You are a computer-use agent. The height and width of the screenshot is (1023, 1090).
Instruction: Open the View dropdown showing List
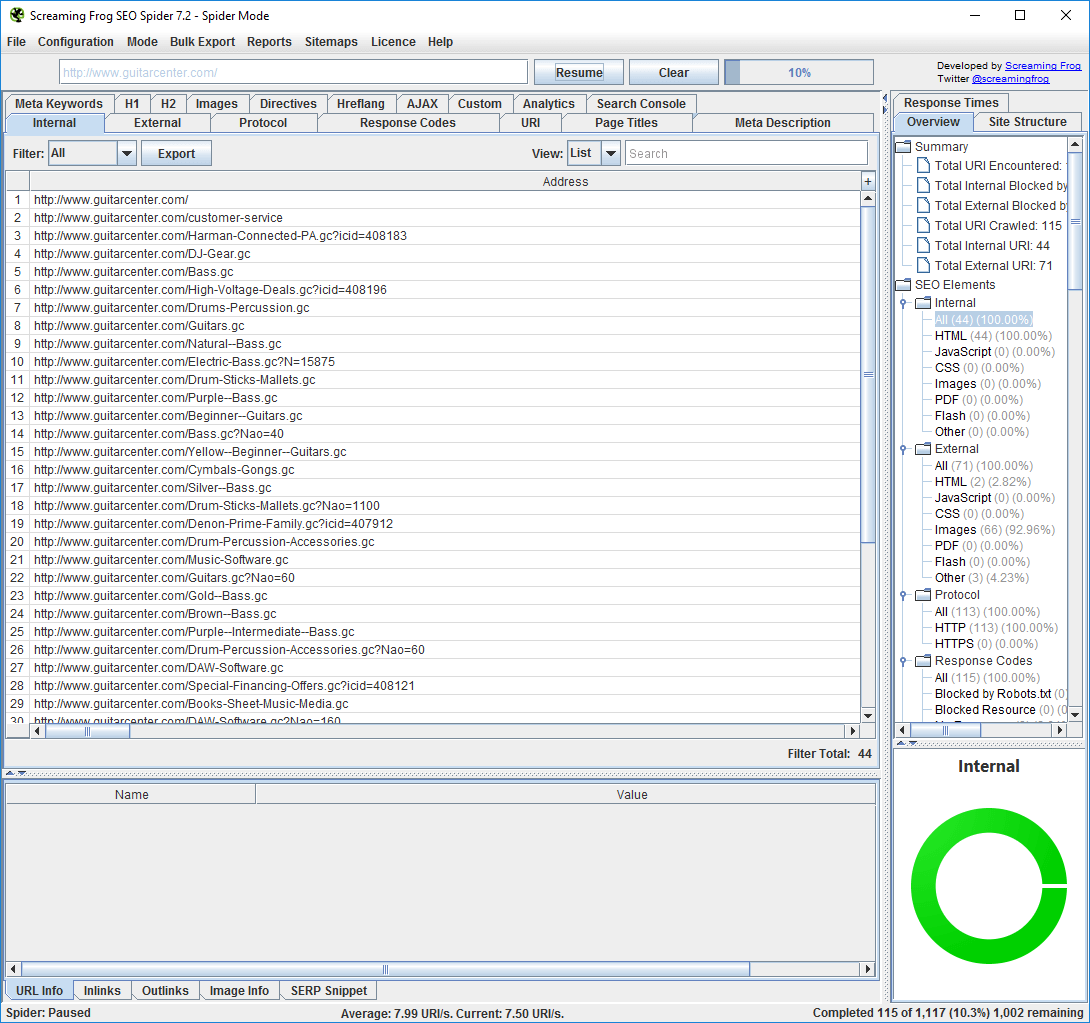click(x=610, y=154)
